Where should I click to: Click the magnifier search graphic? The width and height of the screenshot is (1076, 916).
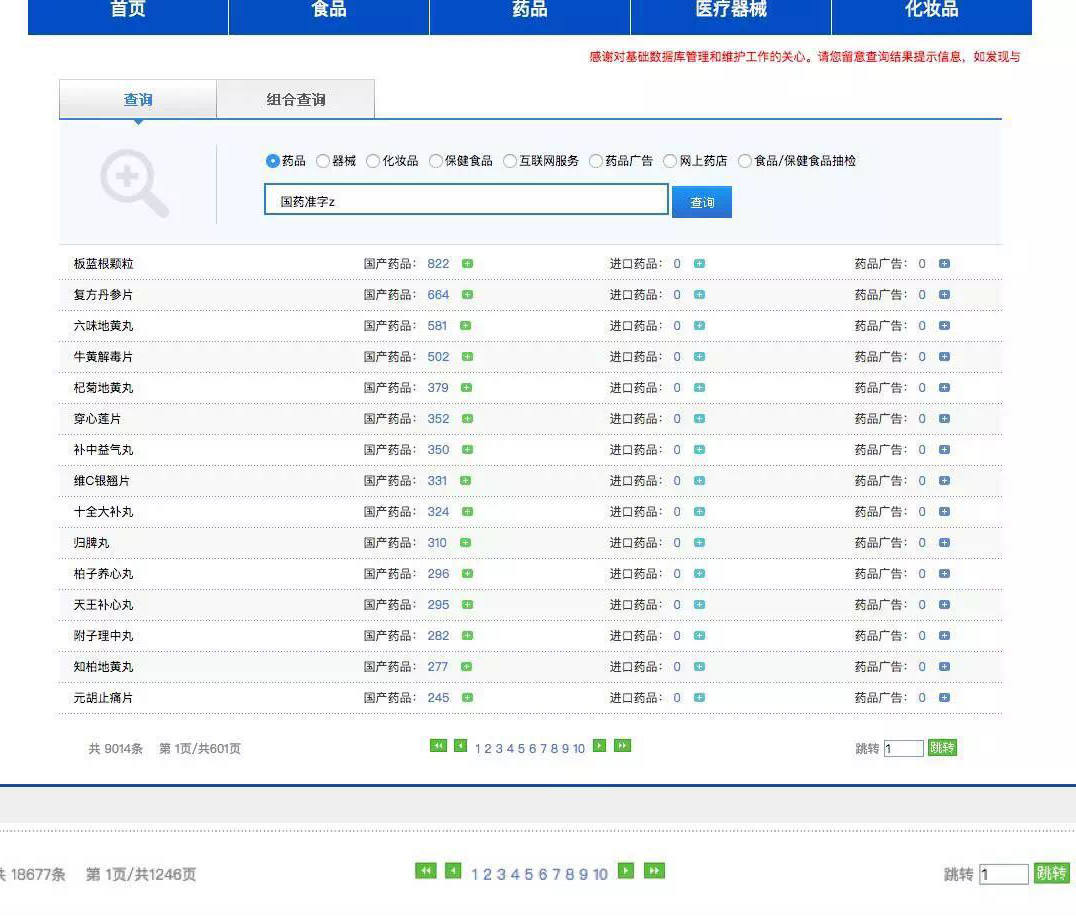coord(134,183)
